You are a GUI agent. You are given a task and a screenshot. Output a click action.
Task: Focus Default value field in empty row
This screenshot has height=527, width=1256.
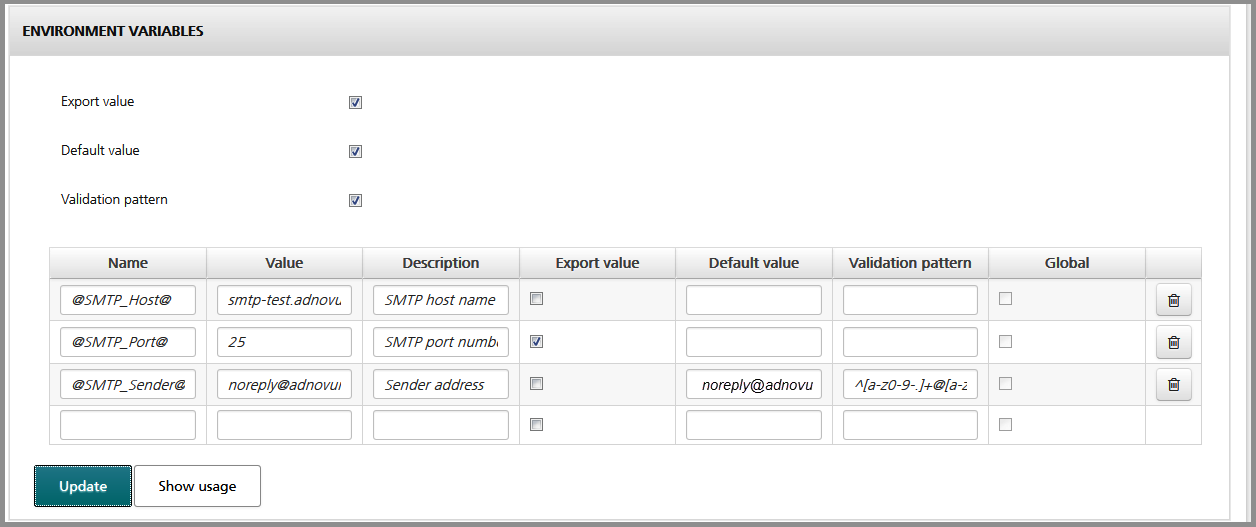click(754, 425)
